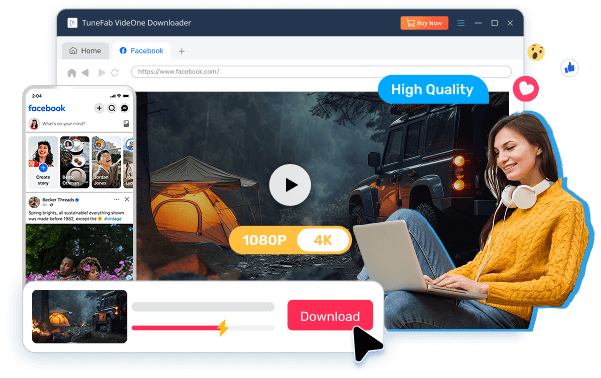Minimize the TuneFab VideOne Downloader window
Image resolution: width=601 pixels, height=378 pixels.
[478, 23]
